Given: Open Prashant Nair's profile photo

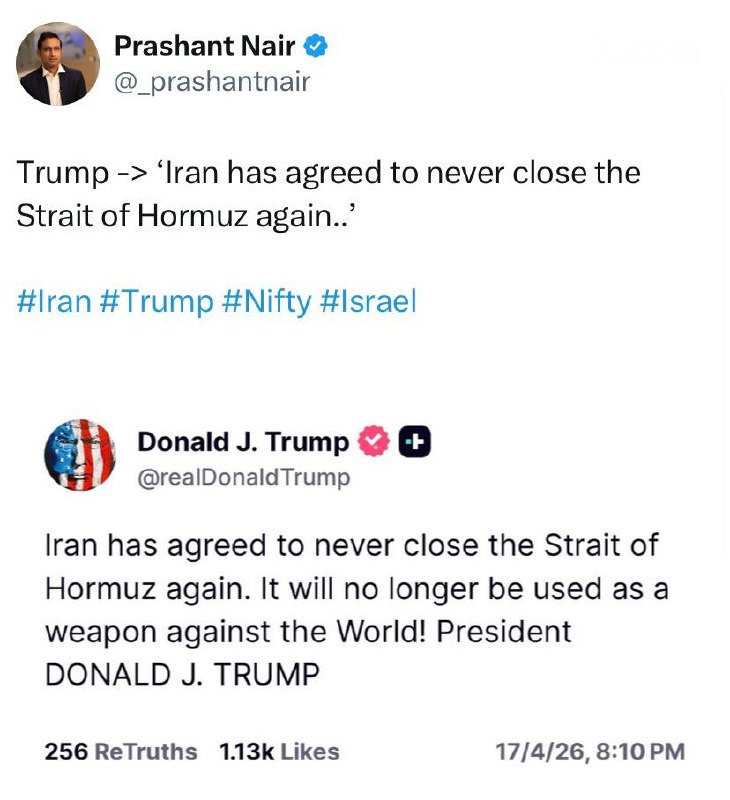Looking at the screenshot, I should pos(58,64).
